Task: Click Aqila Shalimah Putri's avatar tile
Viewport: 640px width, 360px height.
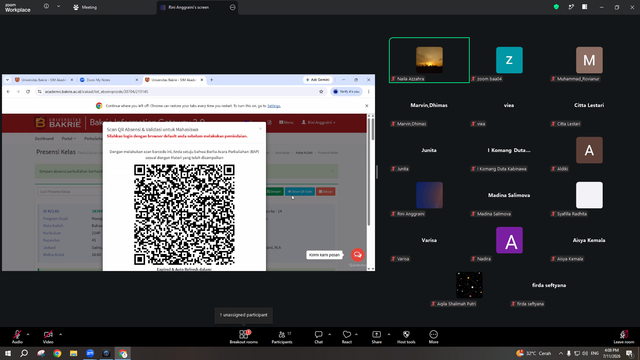Action: pyautogui.click(x=469, y=285)
